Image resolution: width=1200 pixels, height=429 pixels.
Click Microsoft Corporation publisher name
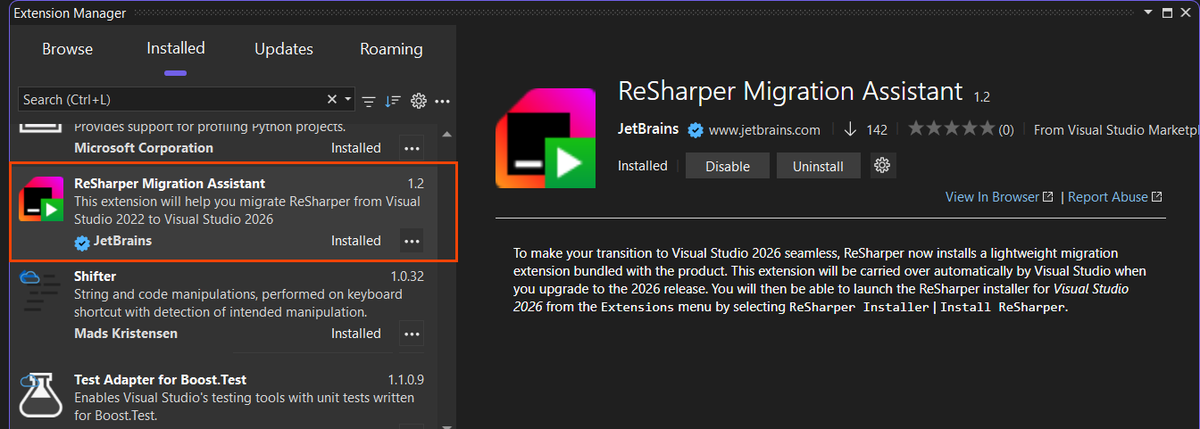144,148
